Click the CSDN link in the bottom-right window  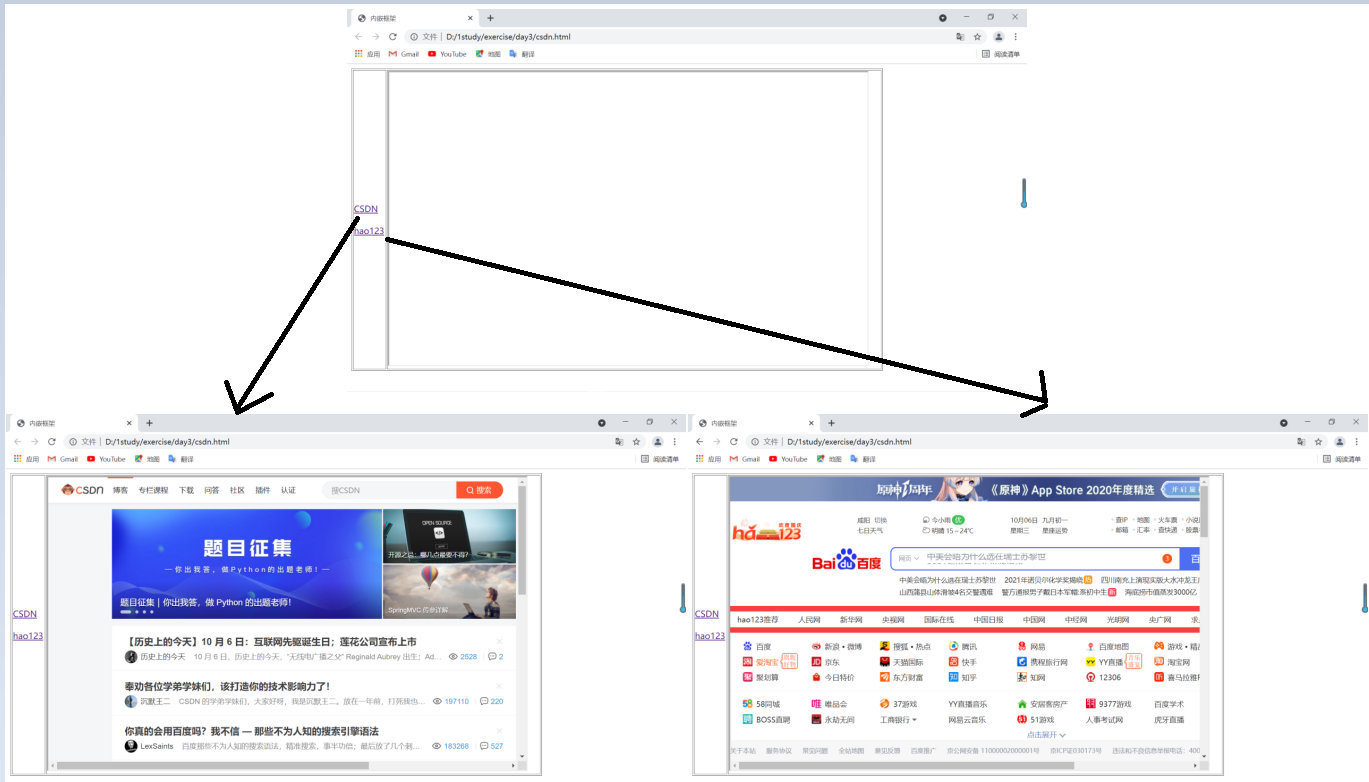[707, 614]
